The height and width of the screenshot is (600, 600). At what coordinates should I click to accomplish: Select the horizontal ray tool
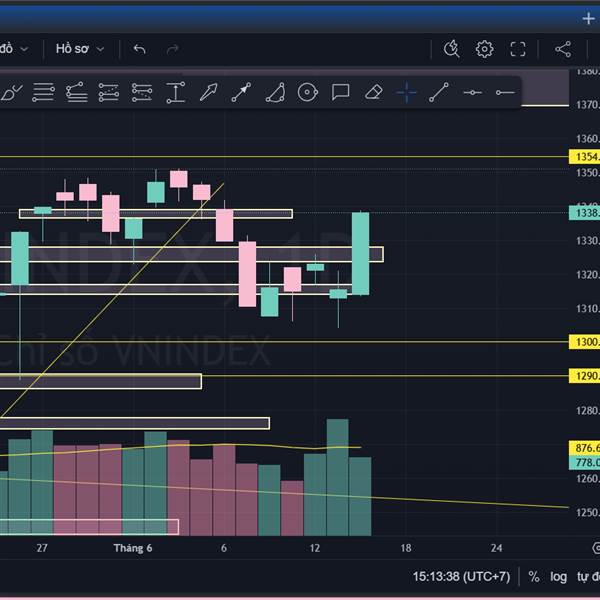(x=505, y=92)
